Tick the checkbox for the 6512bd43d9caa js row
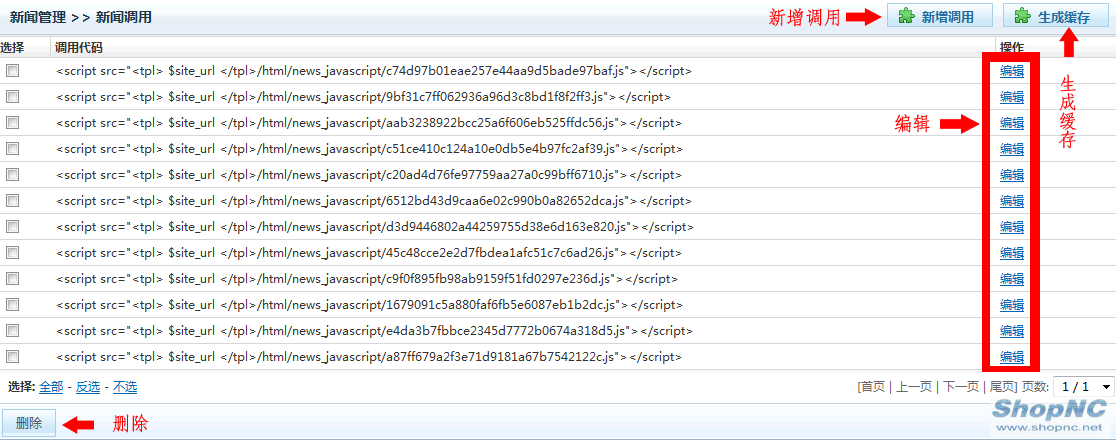The image size is (1116, 442). pyautogui.click(x=13, y=201)
